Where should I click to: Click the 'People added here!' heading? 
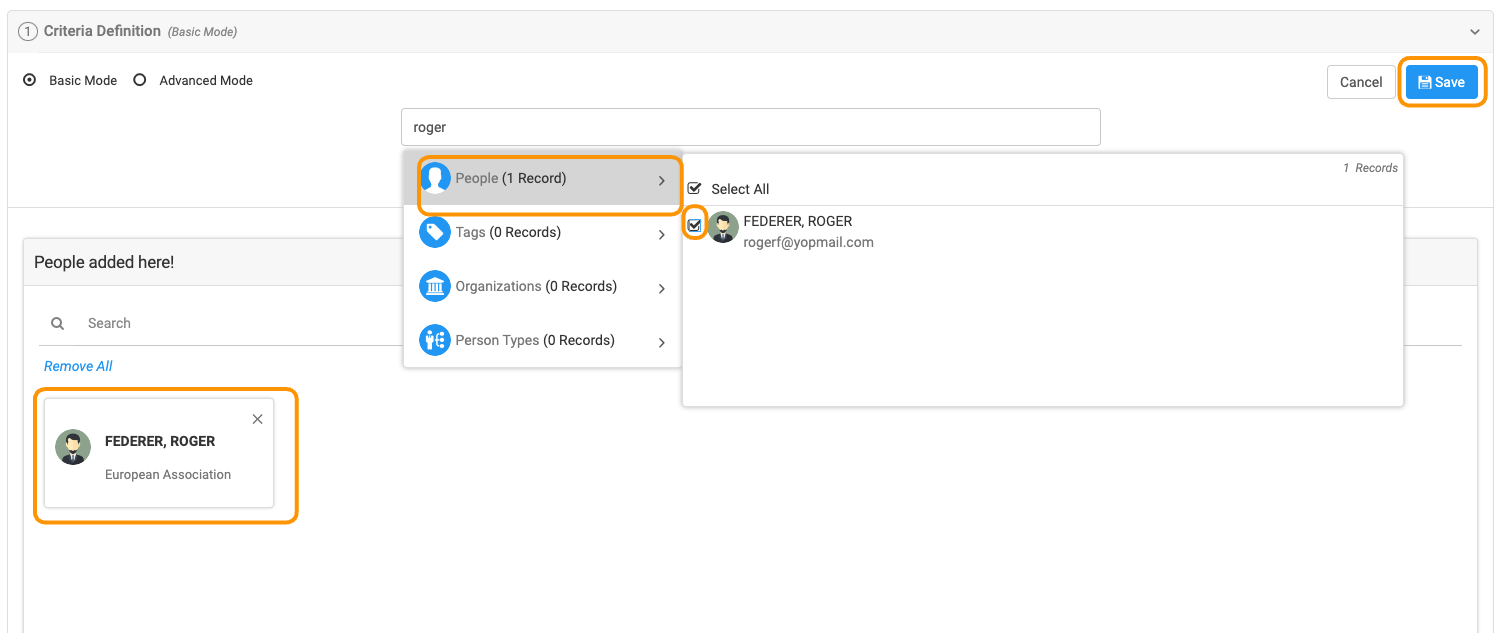point(104,262)
